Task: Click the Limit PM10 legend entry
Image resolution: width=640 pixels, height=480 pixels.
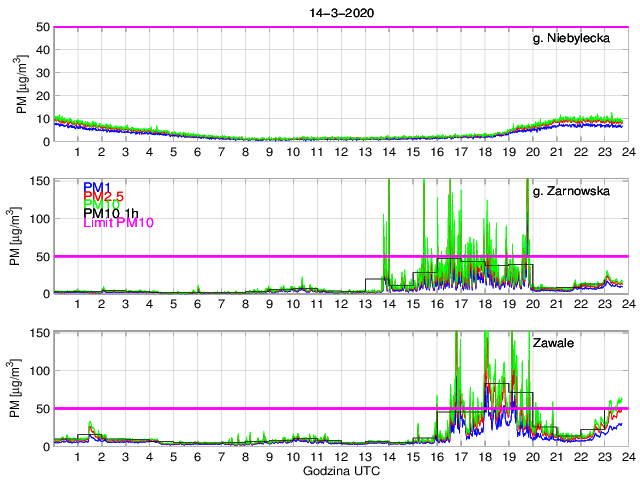Action: [x=118, y=225]
